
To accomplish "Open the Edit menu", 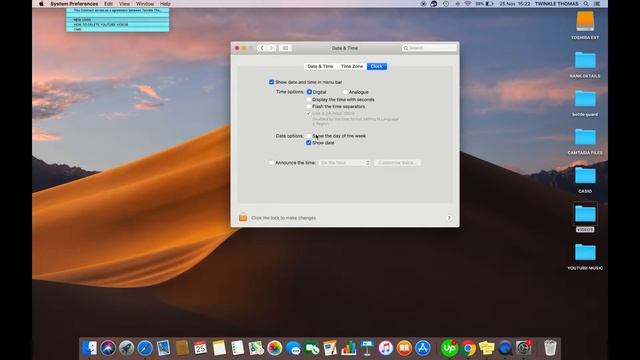I will tap(109, 4).
